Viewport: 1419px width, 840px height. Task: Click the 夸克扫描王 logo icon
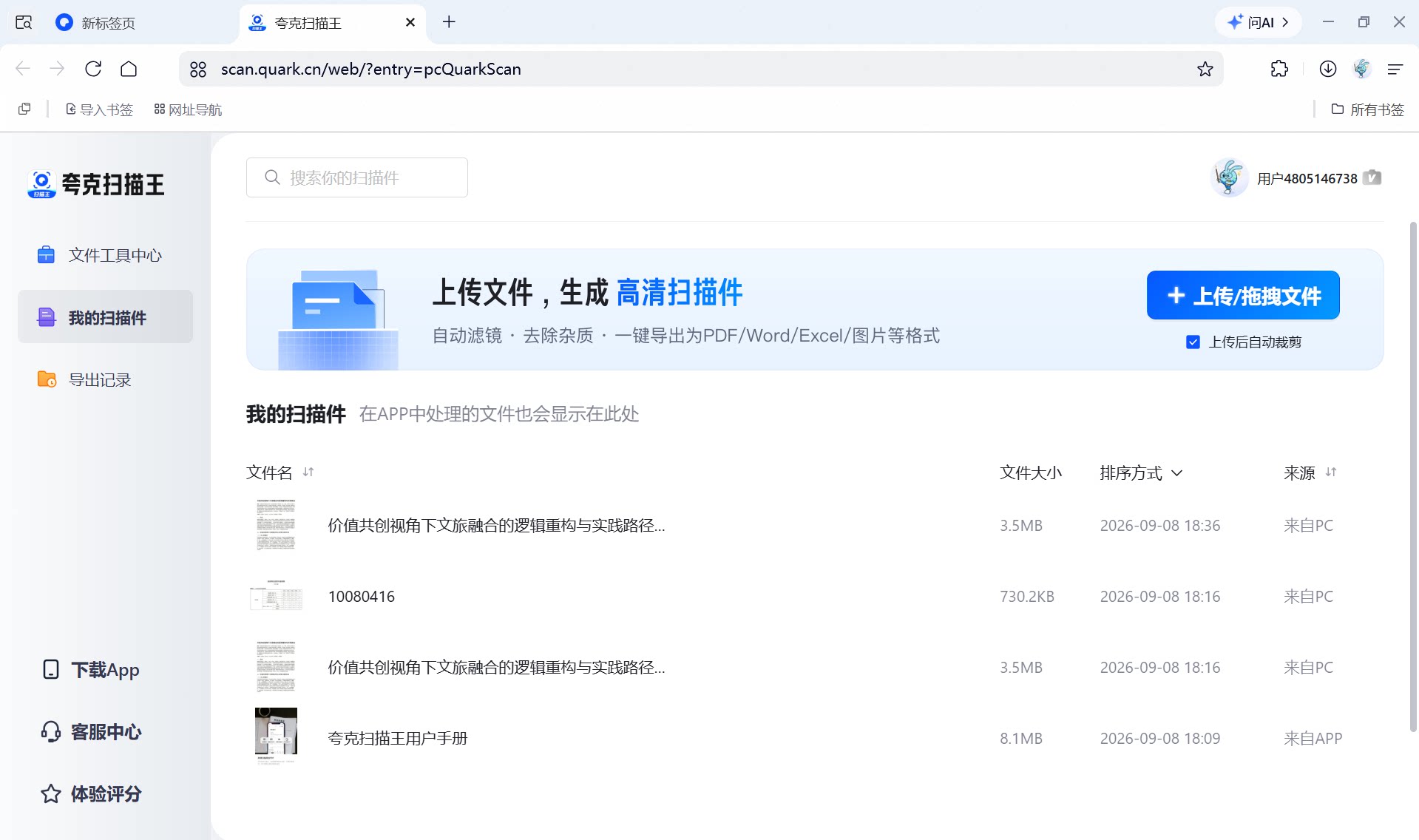(x=41, y=184)
